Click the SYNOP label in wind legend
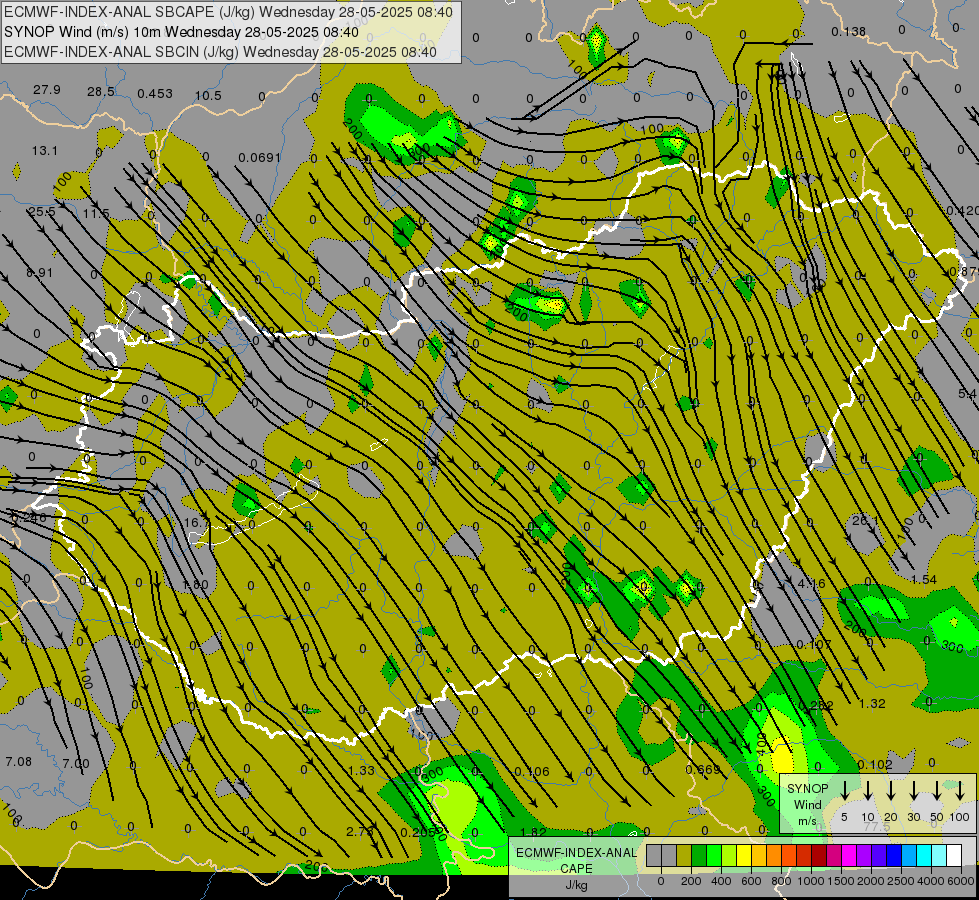 pyautogui.click(x=807, y=788)
